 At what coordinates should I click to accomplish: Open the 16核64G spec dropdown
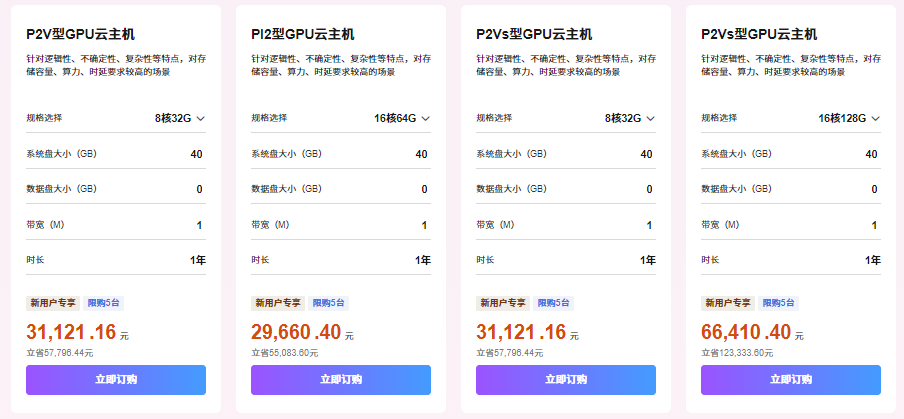pyautogui.click(x=402, y=118)
